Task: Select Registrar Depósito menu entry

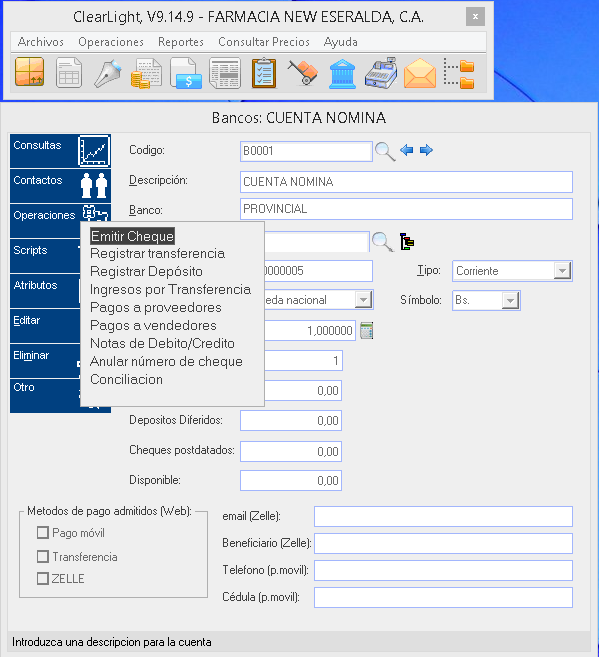Action: (x=146, y=272)
